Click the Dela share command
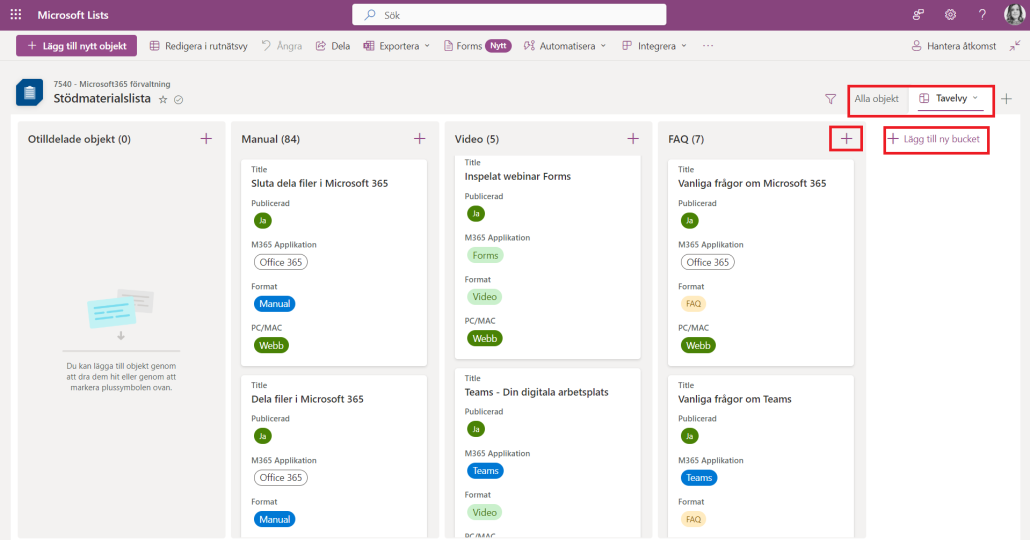Screen dimensions: 1030x540 [x=332, y=46]
